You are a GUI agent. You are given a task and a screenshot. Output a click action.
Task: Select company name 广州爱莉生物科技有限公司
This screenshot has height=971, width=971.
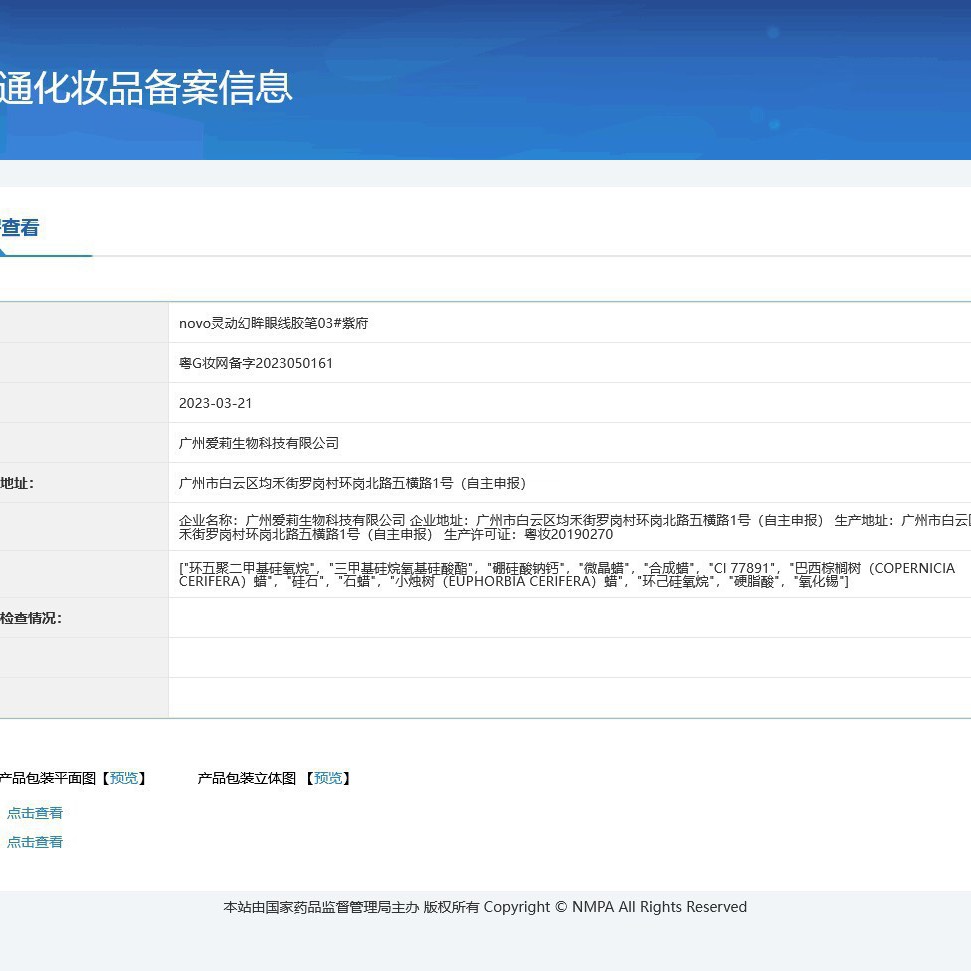coord(259,443)
